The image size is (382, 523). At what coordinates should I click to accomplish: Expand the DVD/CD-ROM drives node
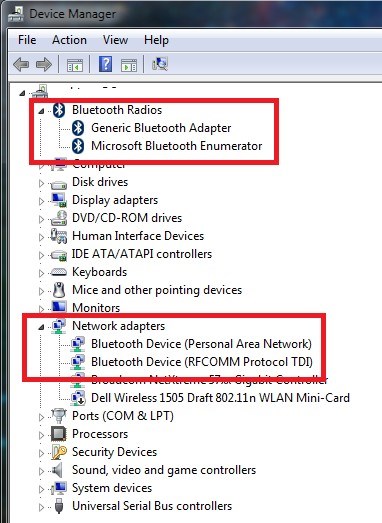click(41, 219)
